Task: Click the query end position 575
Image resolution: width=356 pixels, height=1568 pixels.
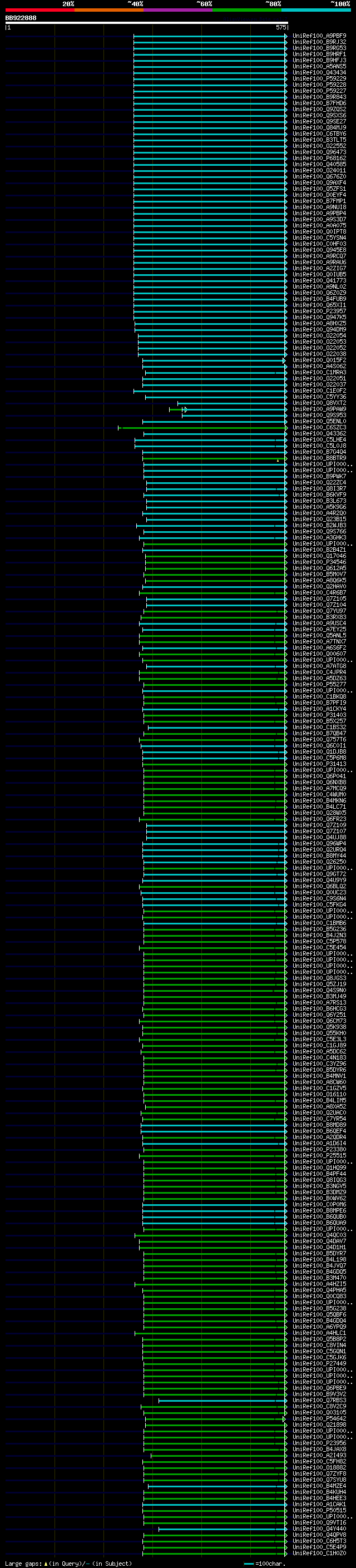Action: 281,27
